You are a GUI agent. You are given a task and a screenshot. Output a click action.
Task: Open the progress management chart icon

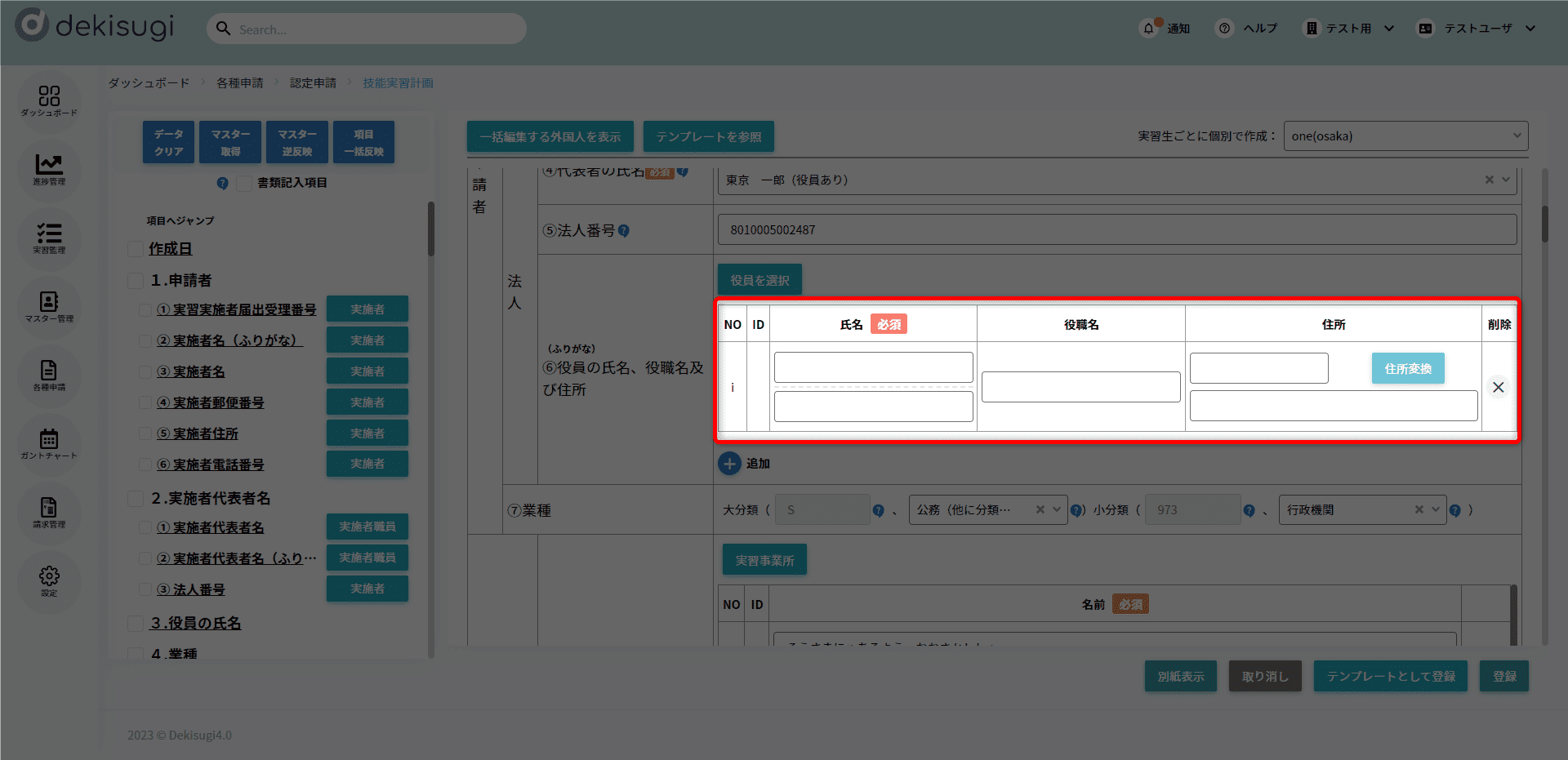click(49, 169)
